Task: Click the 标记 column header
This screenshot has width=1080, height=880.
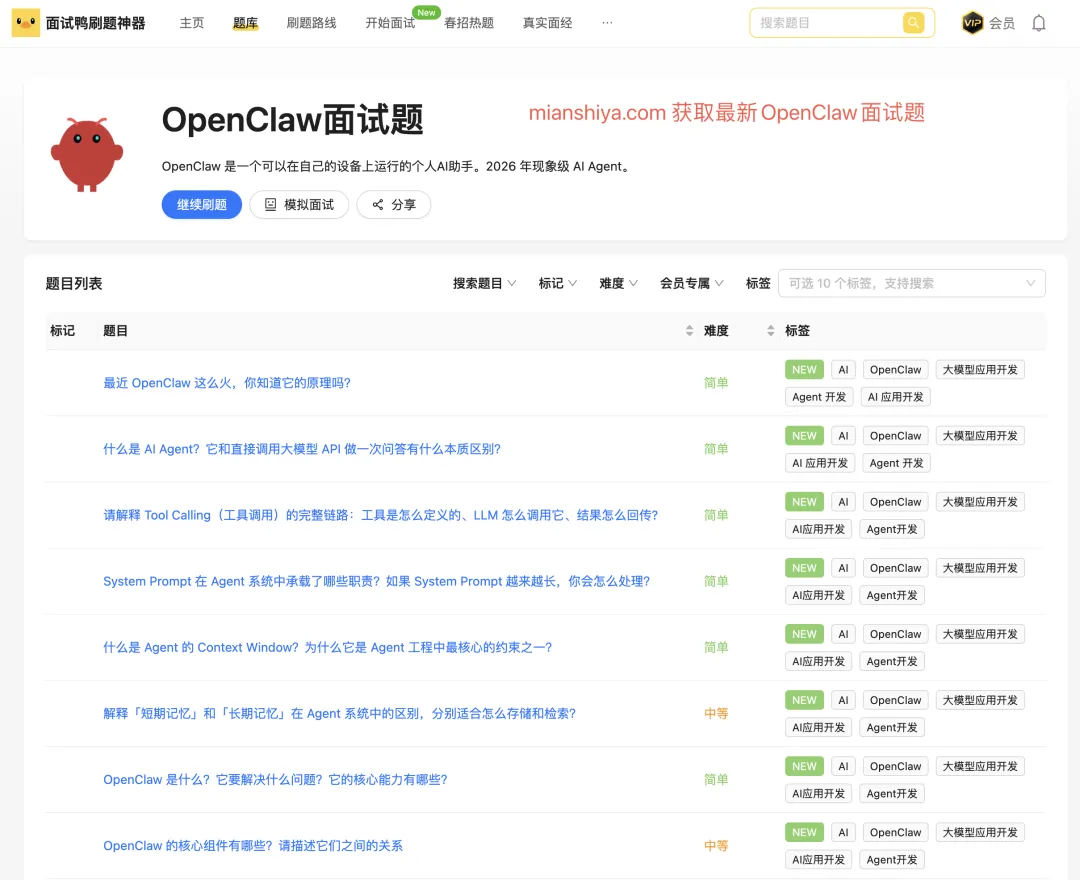Action: point(62,331)
